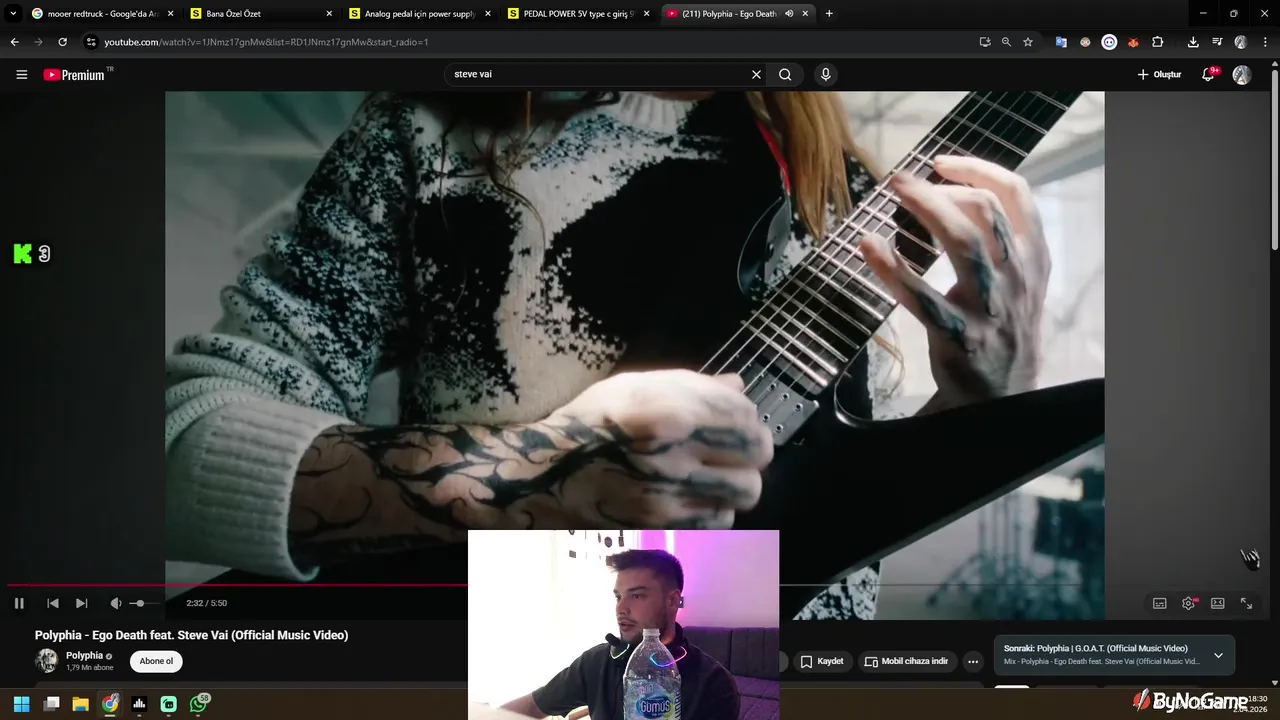Open WhatsApp from the taskbar
The image size is (1280, 720).
[x=199, y=704]
